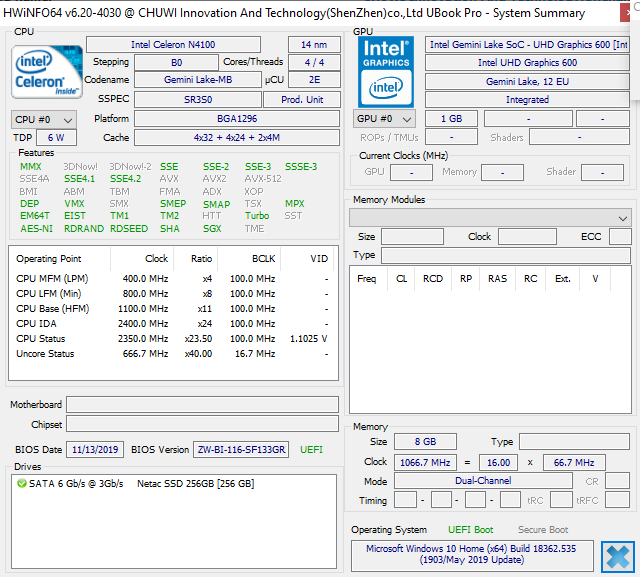The height and width of the screenshot is (577, 640).
Task: Select the CPU MFM (LPM) row
Action: [x=173, y=279]
